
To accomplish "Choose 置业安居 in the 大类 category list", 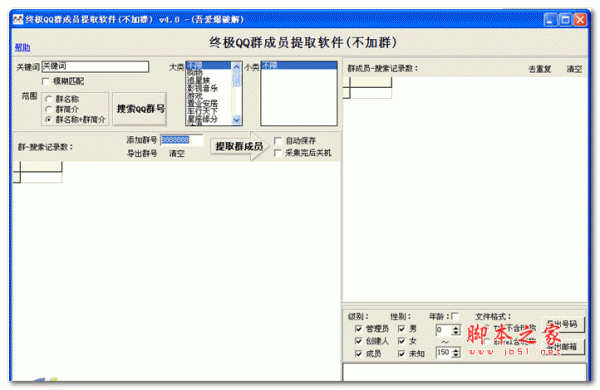I will coord(209,103).
